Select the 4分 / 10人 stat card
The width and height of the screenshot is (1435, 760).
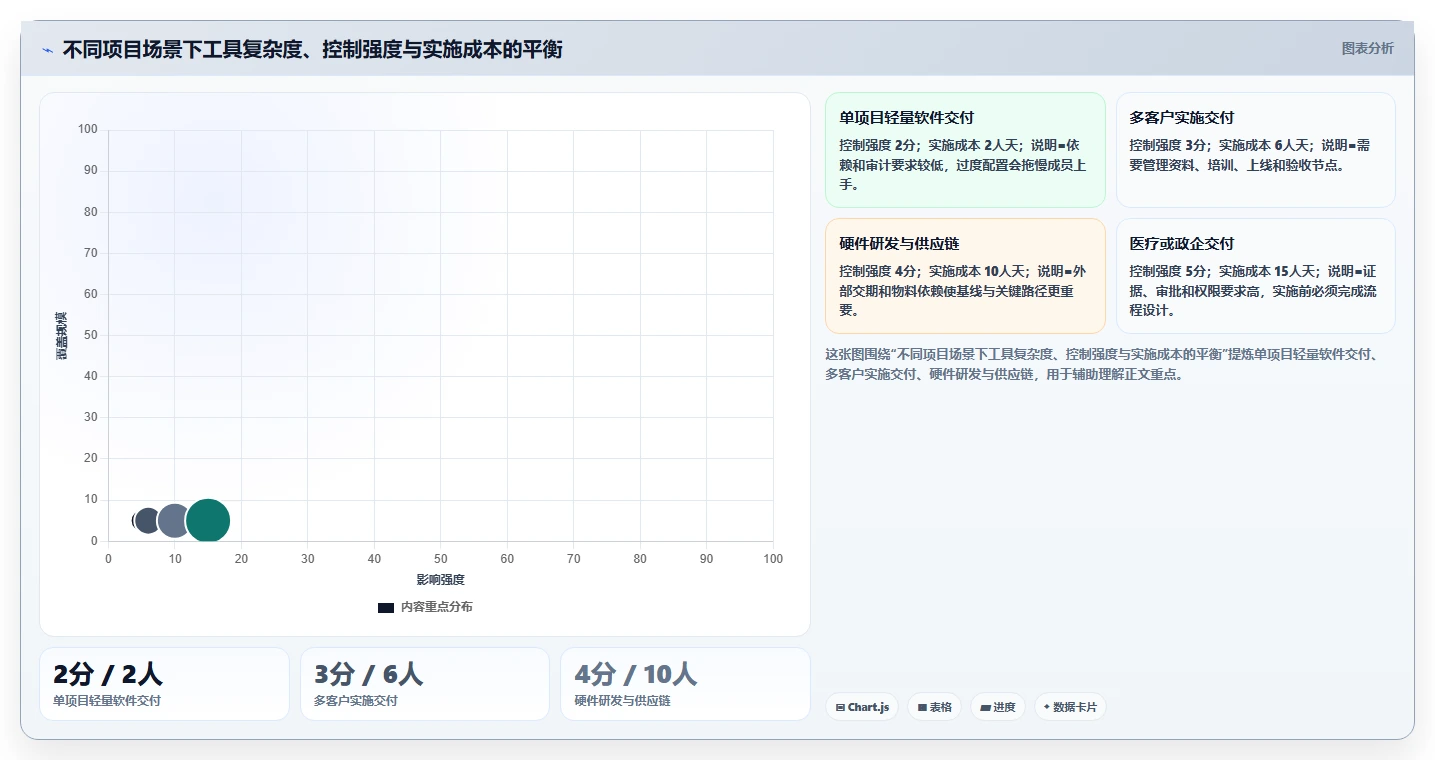pos(685,684)
